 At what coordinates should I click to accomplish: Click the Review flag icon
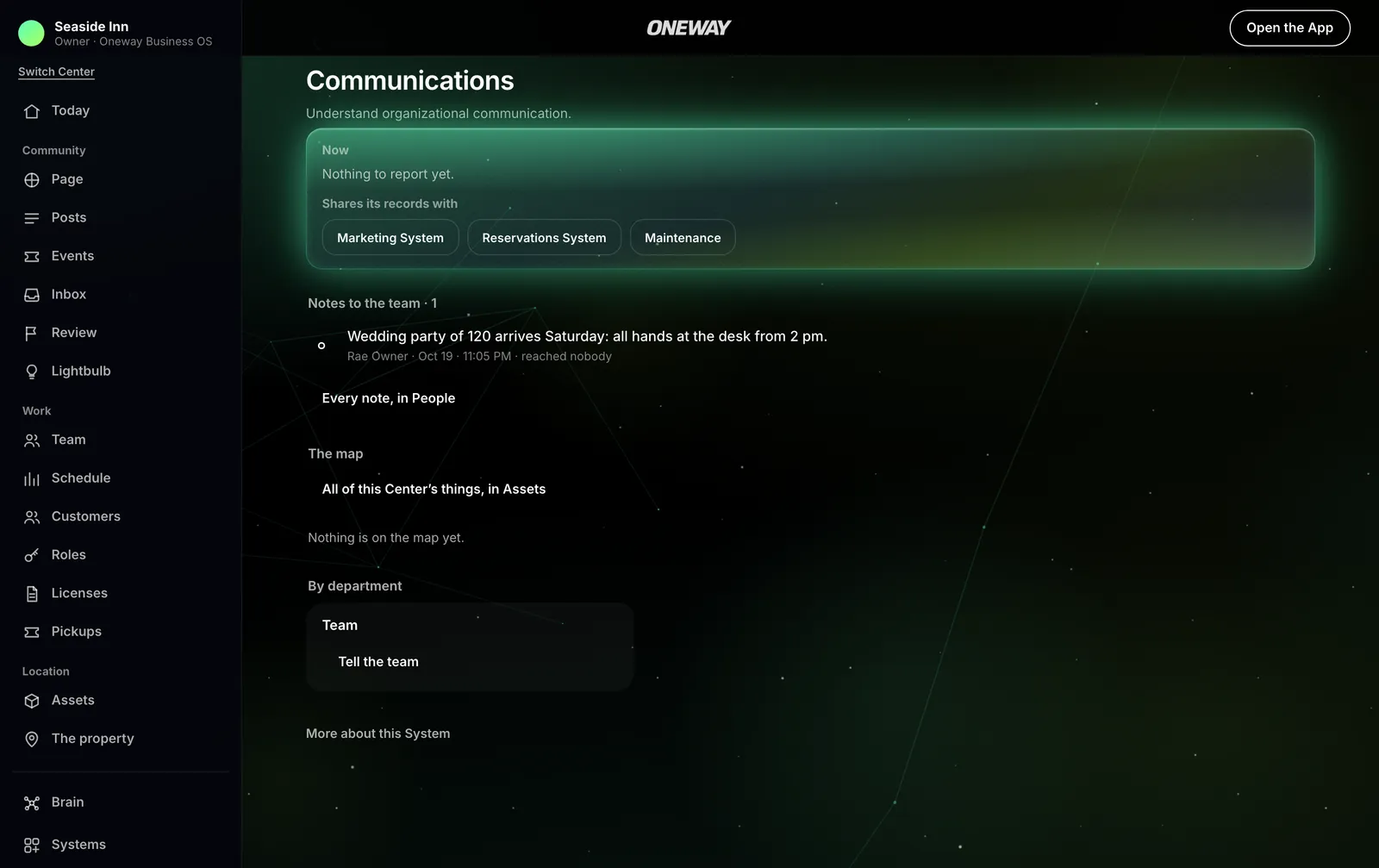[x=32, y=334]
